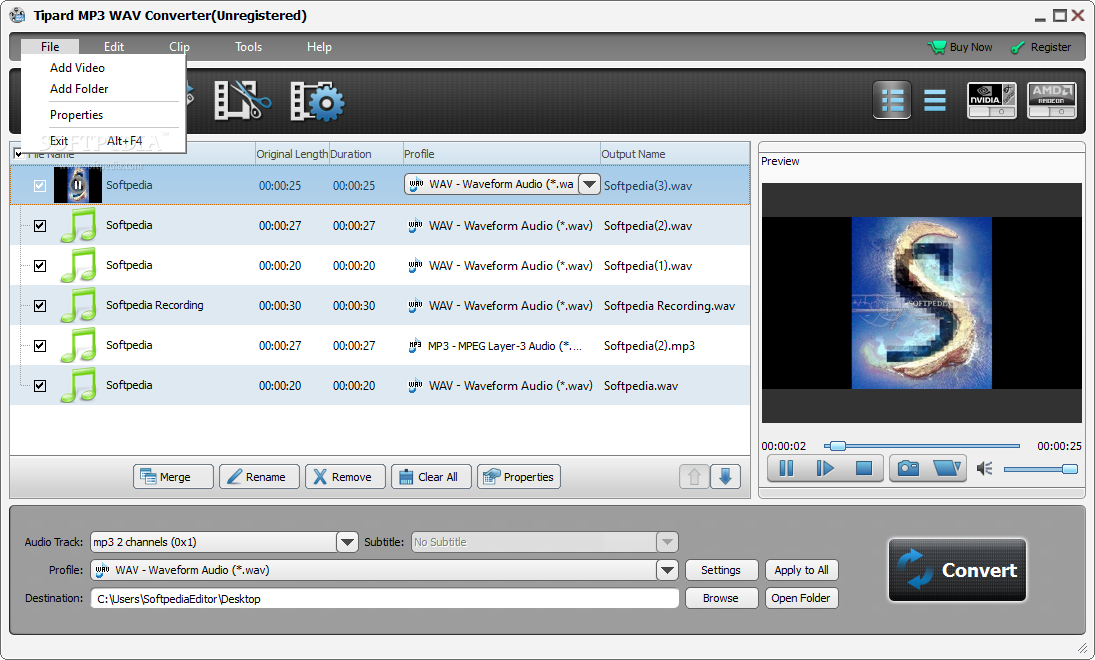Screen dimensions: 1095x660
Task: Mute the preview volume speaker icon
Action: (984, 468)
